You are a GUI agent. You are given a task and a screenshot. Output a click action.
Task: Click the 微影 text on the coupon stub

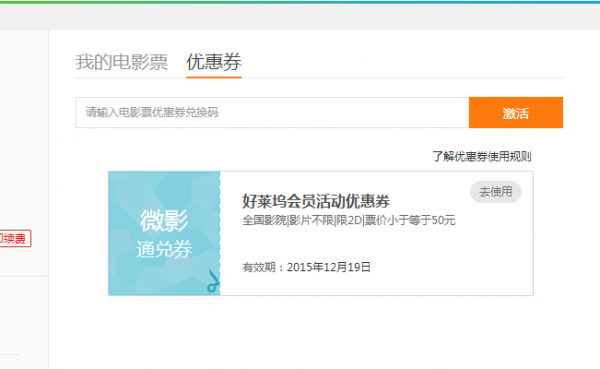point(164,221)
